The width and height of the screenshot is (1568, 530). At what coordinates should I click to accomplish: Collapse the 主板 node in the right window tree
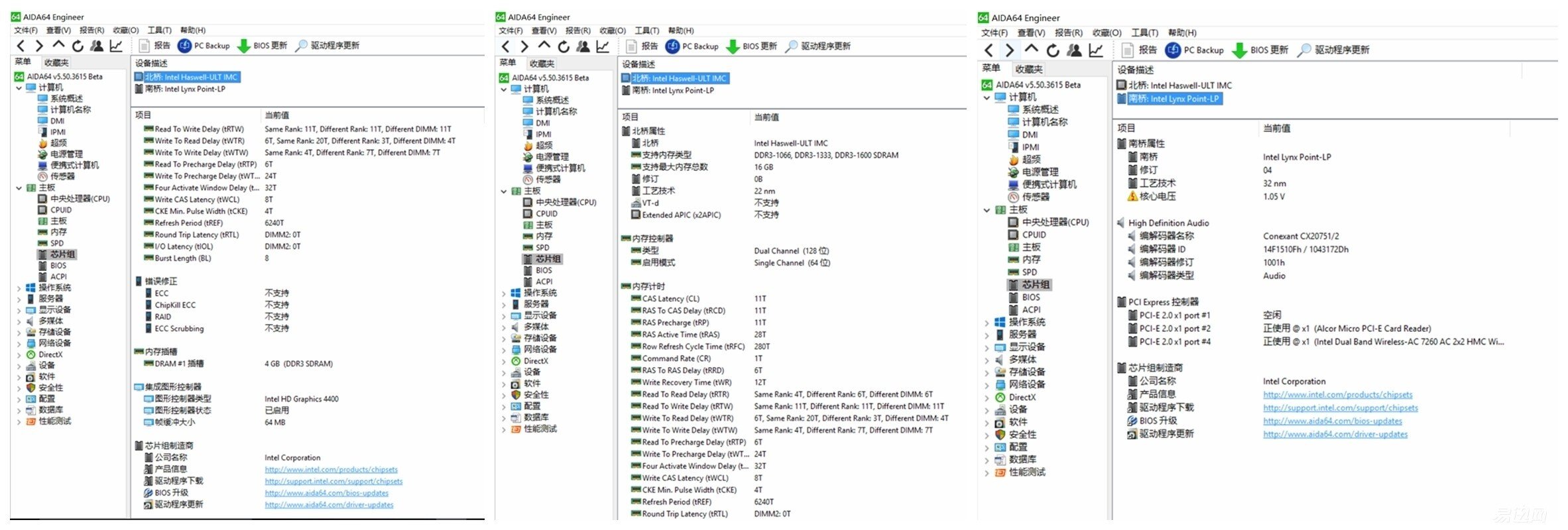coord(987,210)
